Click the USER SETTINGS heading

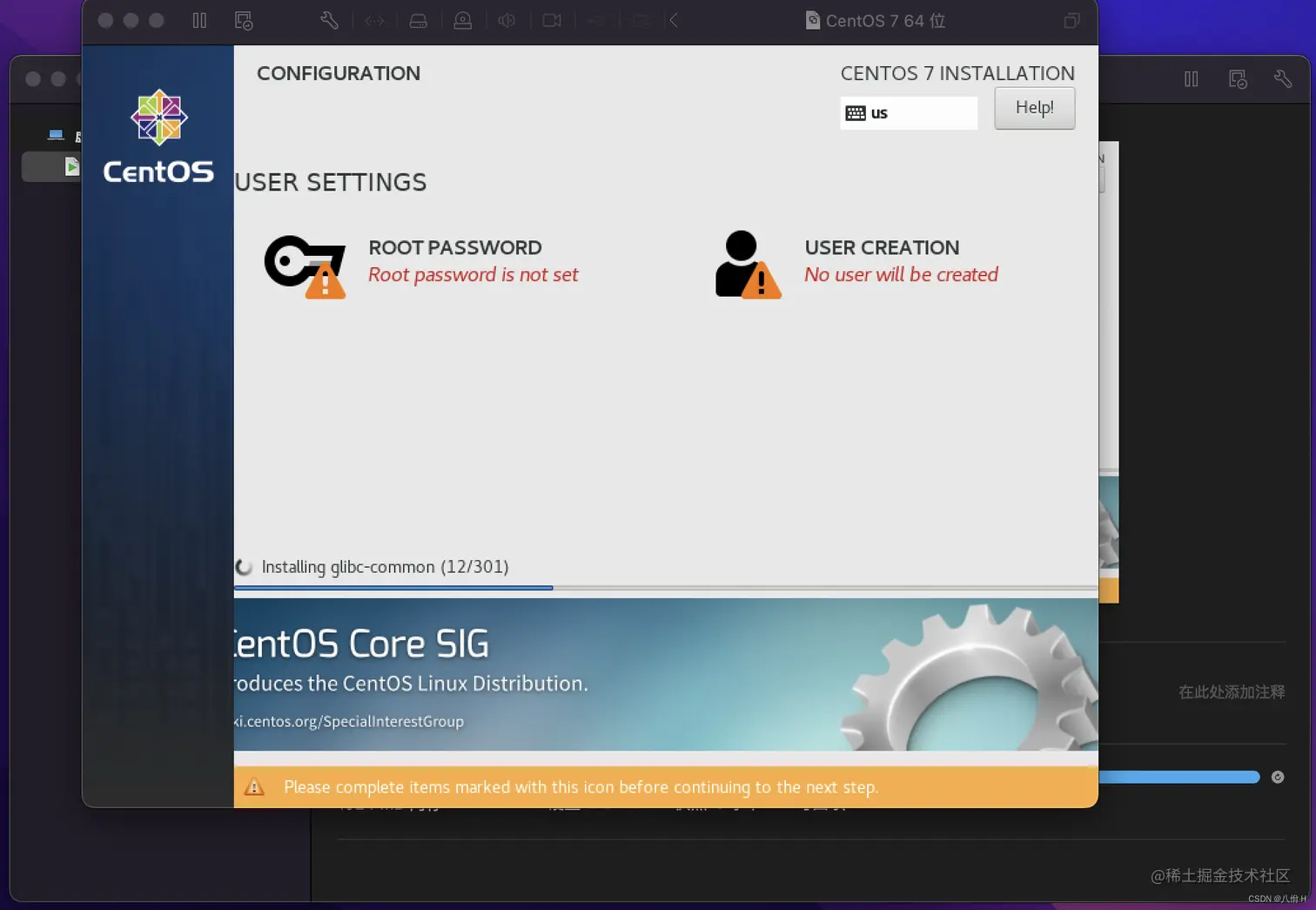tap(331, 182)
